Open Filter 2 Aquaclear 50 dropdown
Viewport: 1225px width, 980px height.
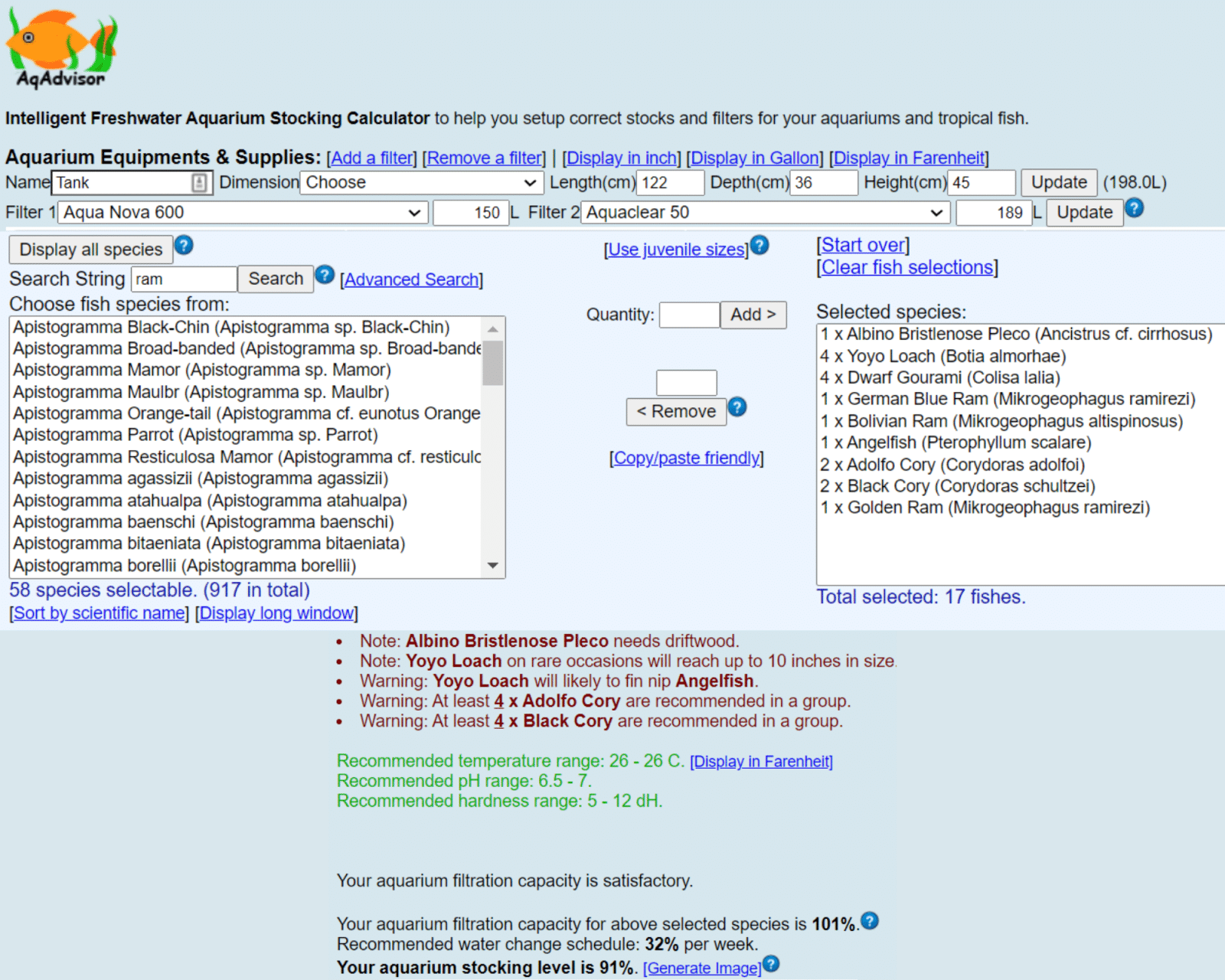766,212
